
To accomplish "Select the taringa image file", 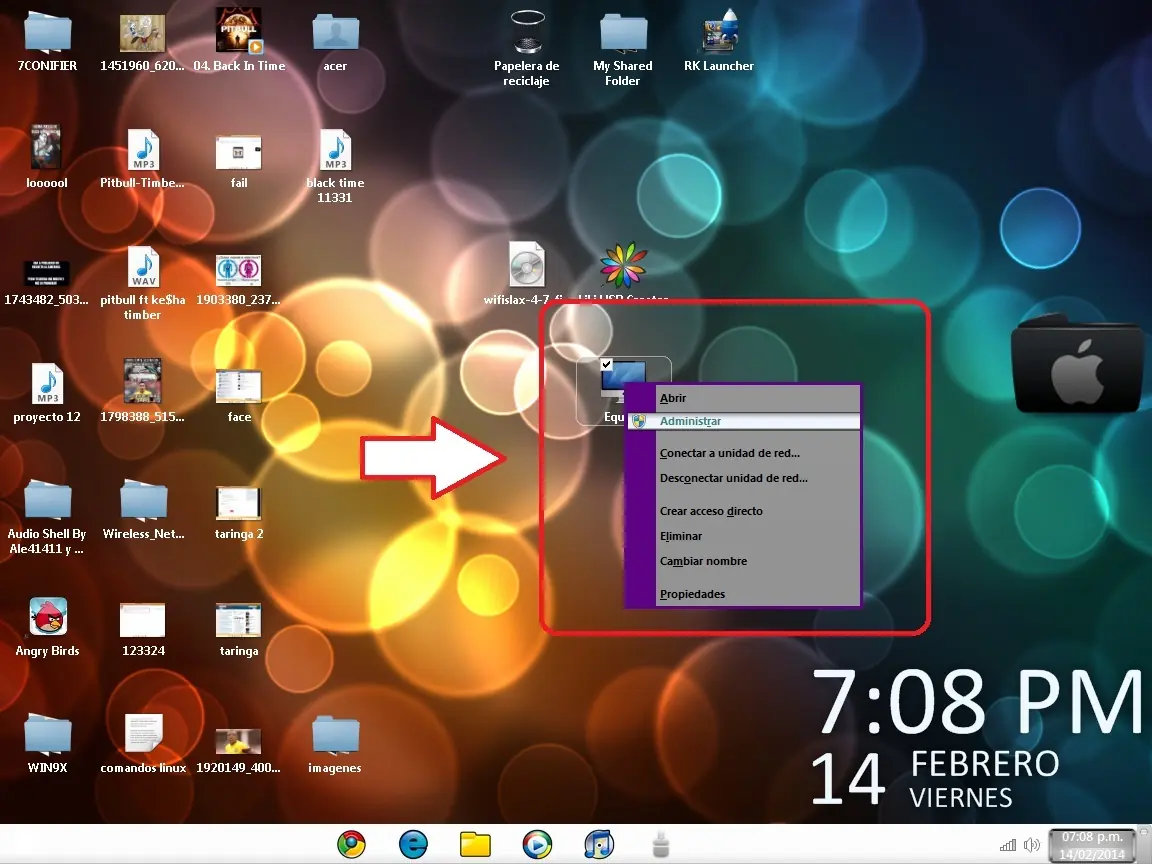I will (238, 620).
